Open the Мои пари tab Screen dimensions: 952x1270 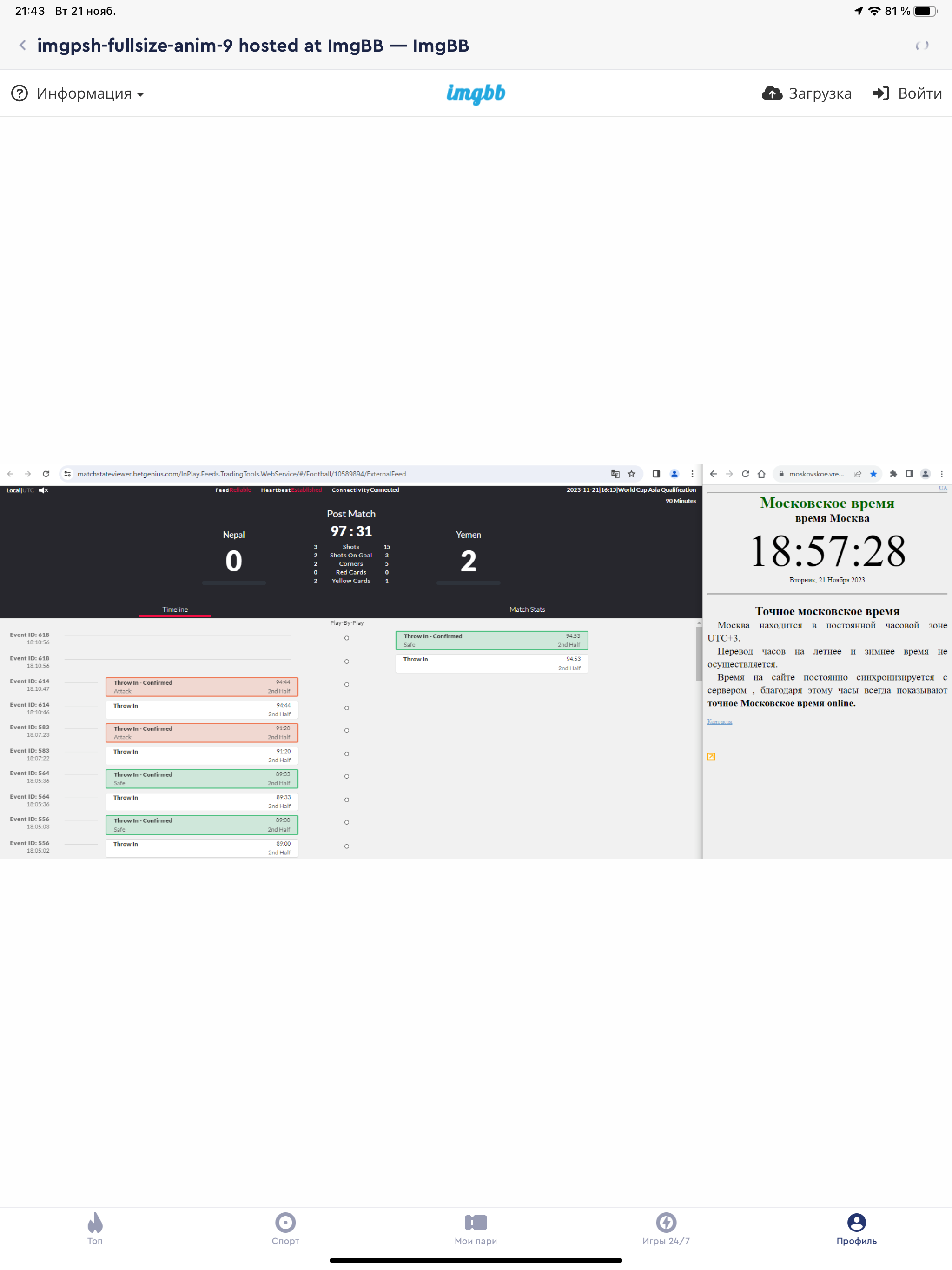(x=476, y=1229)
